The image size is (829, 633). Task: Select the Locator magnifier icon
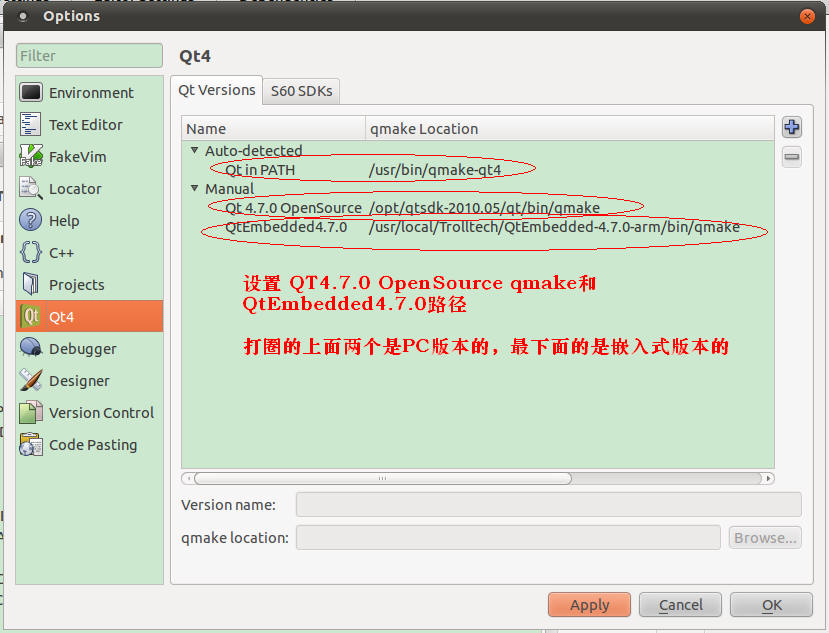tap(31, 188)
